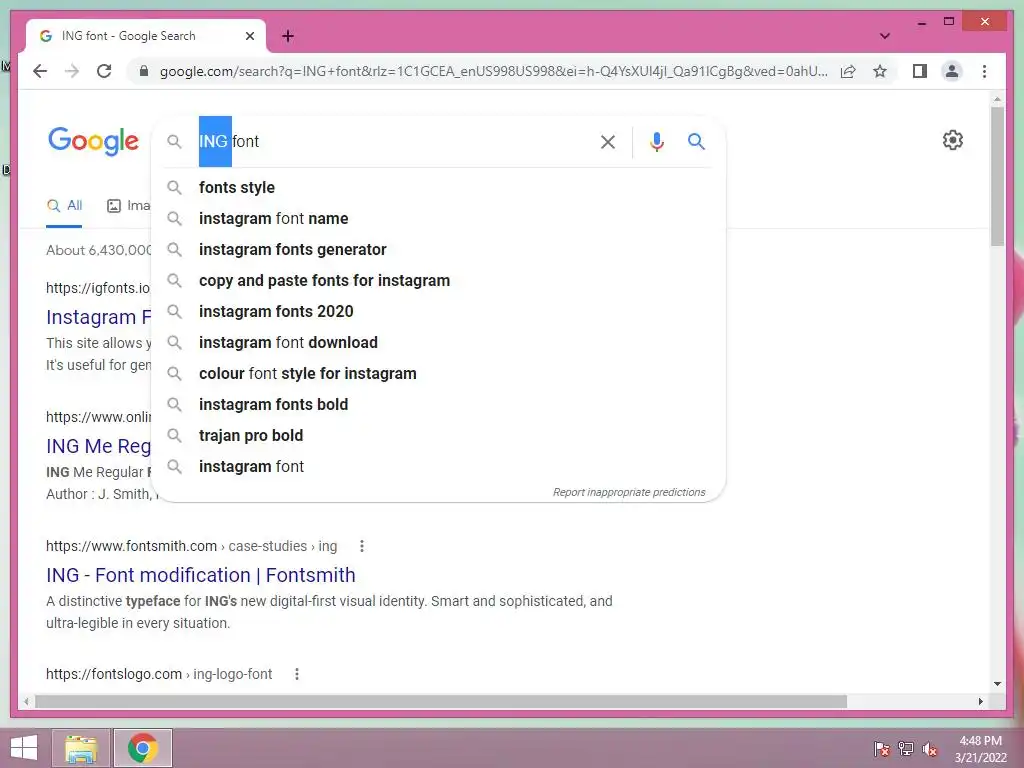Click 'Report inappropriate predictions' link
The width and height of the screenshot is (1024, 768).
point(629,492)
